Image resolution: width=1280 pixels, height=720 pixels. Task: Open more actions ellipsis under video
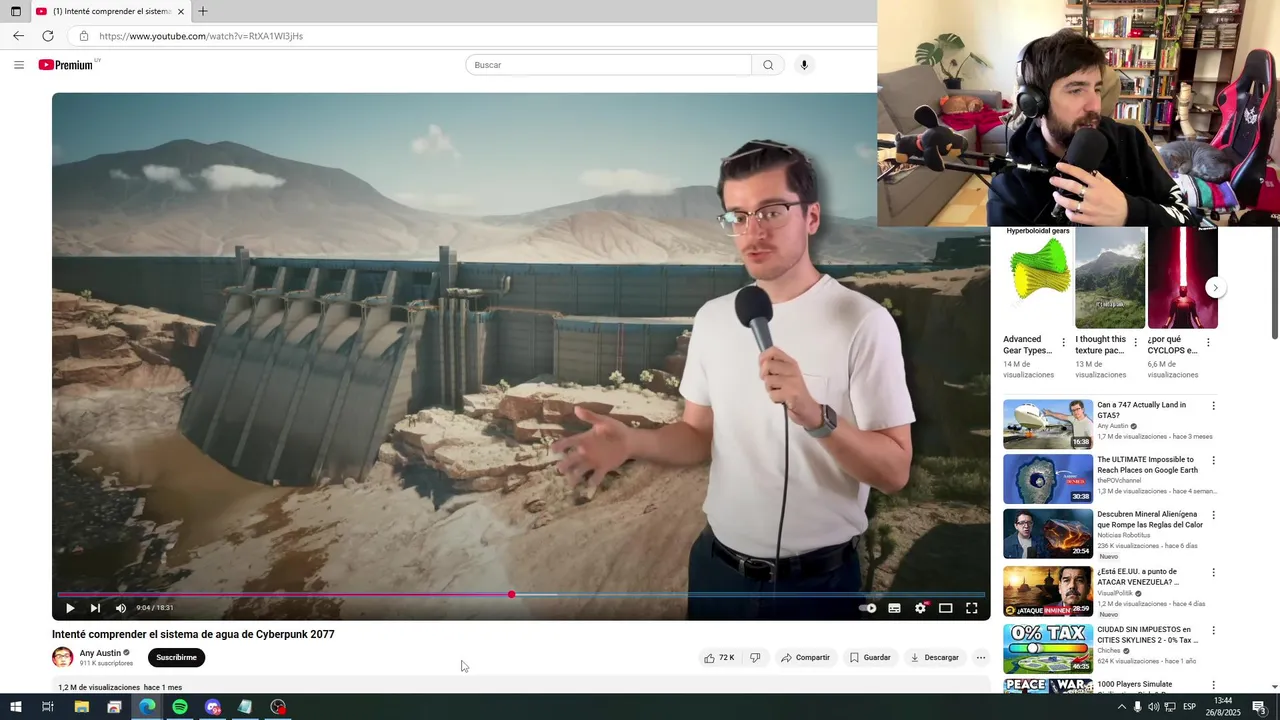tap(981, 658)
